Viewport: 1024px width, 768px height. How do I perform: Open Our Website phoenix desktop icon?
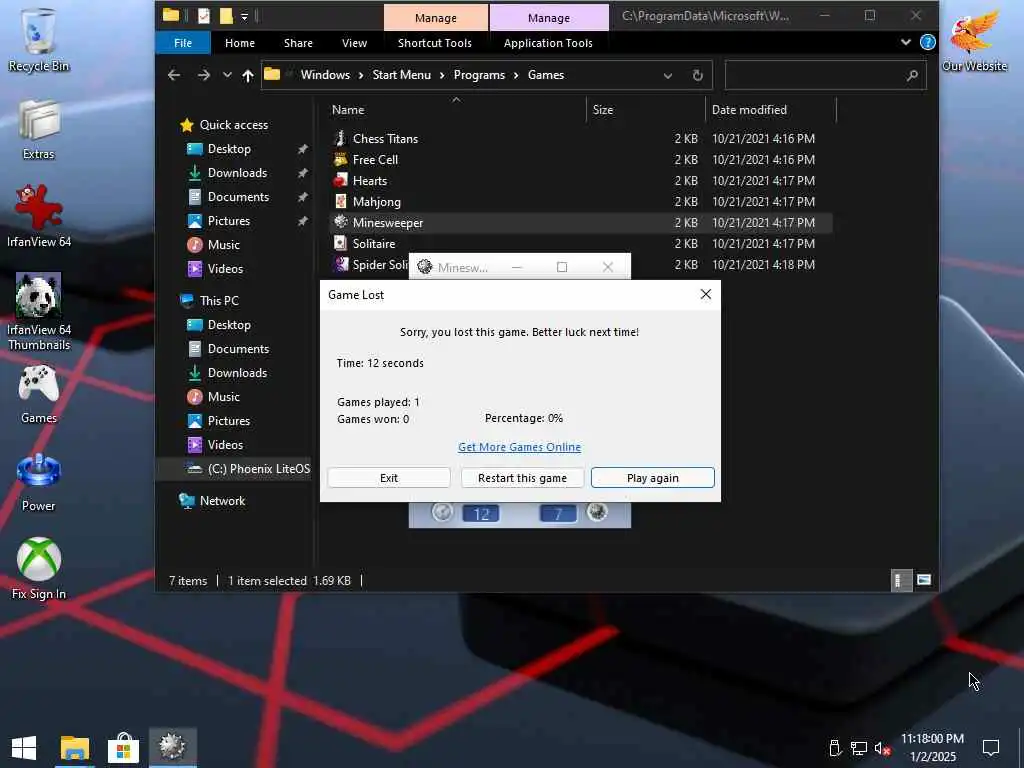point(974,40)
